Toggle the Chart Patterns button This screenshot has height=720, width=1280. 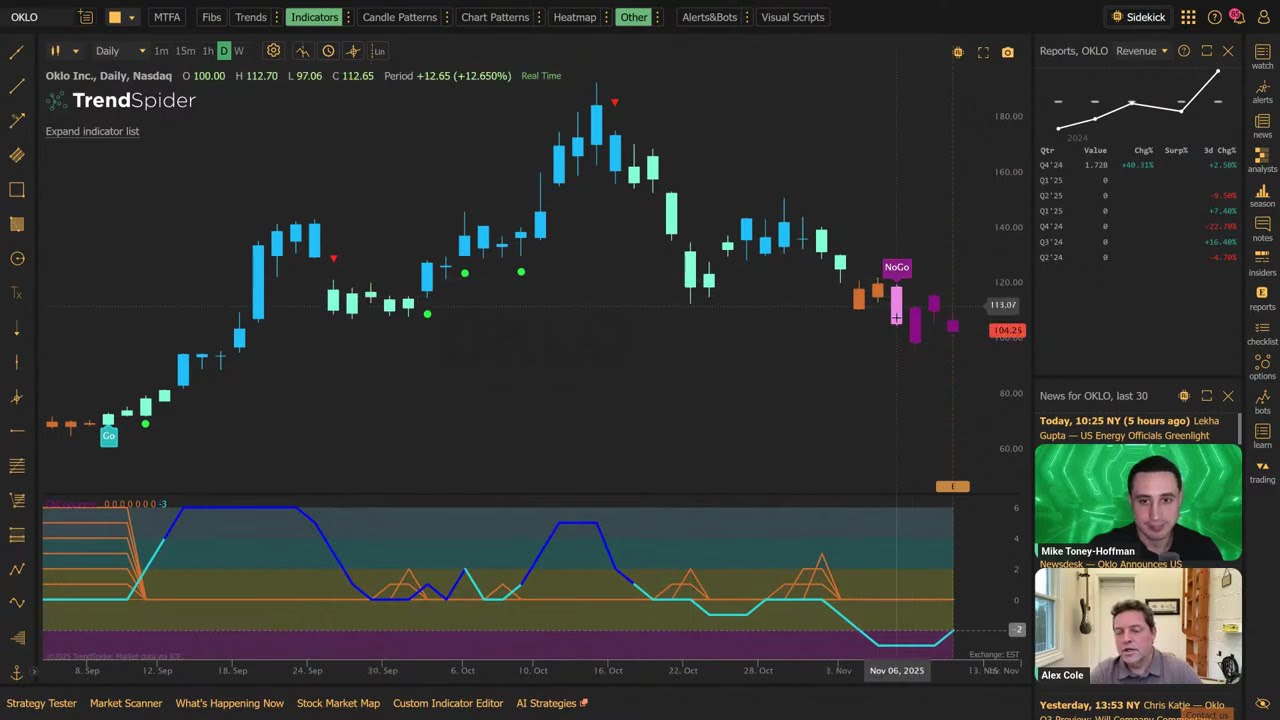click(x=495, y=17)
